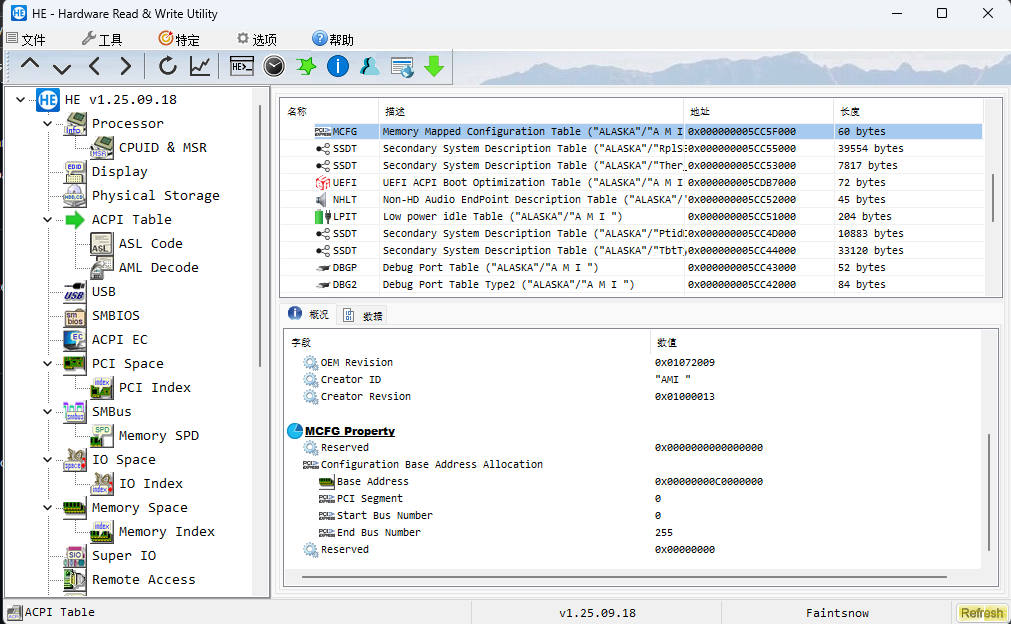Select the DBG2 table row
This screenshot has width=1011, height=624.
(632, 284)
